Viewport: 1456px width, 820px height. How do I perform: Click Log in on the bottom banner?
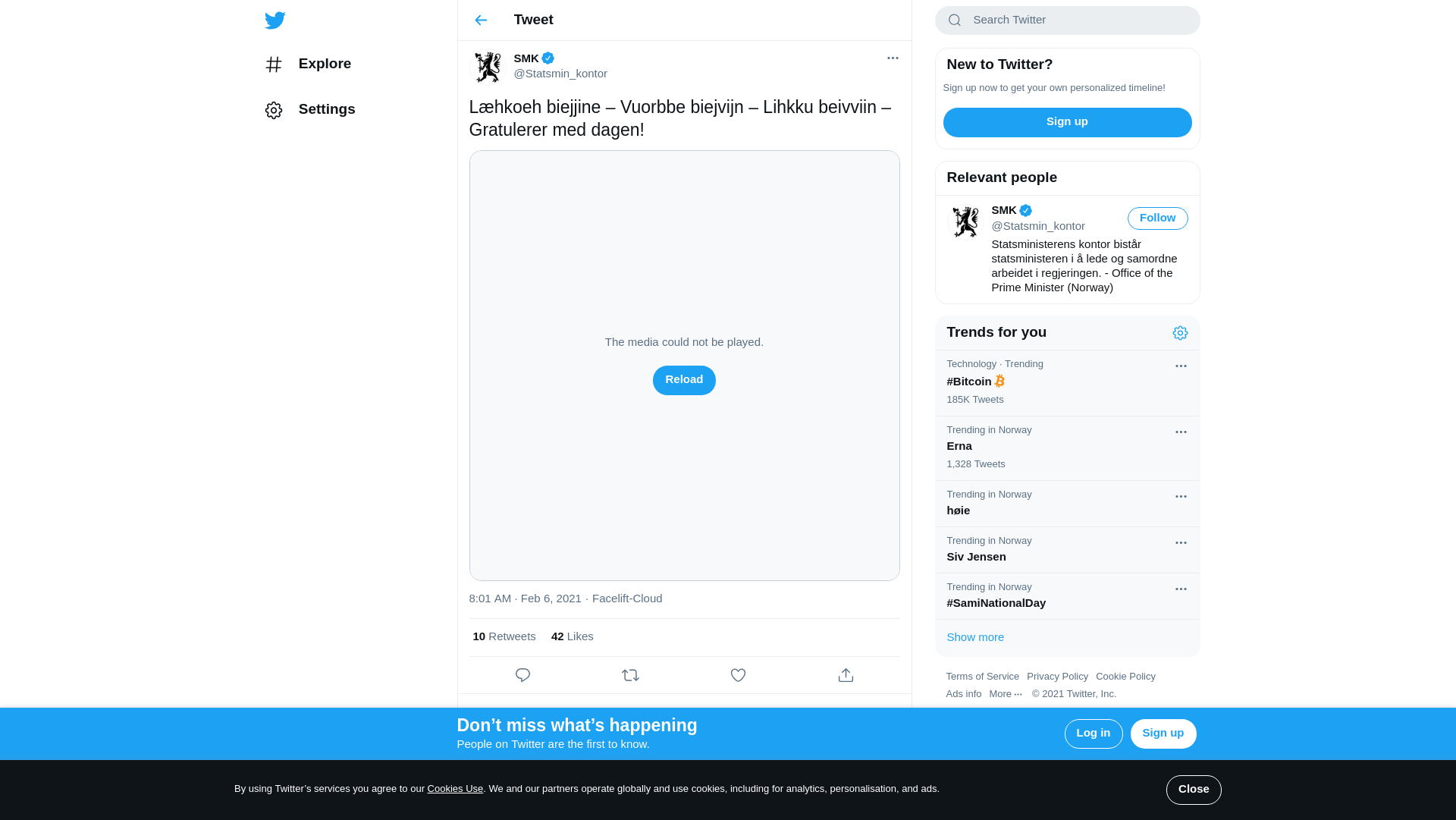click(1094, 734)
